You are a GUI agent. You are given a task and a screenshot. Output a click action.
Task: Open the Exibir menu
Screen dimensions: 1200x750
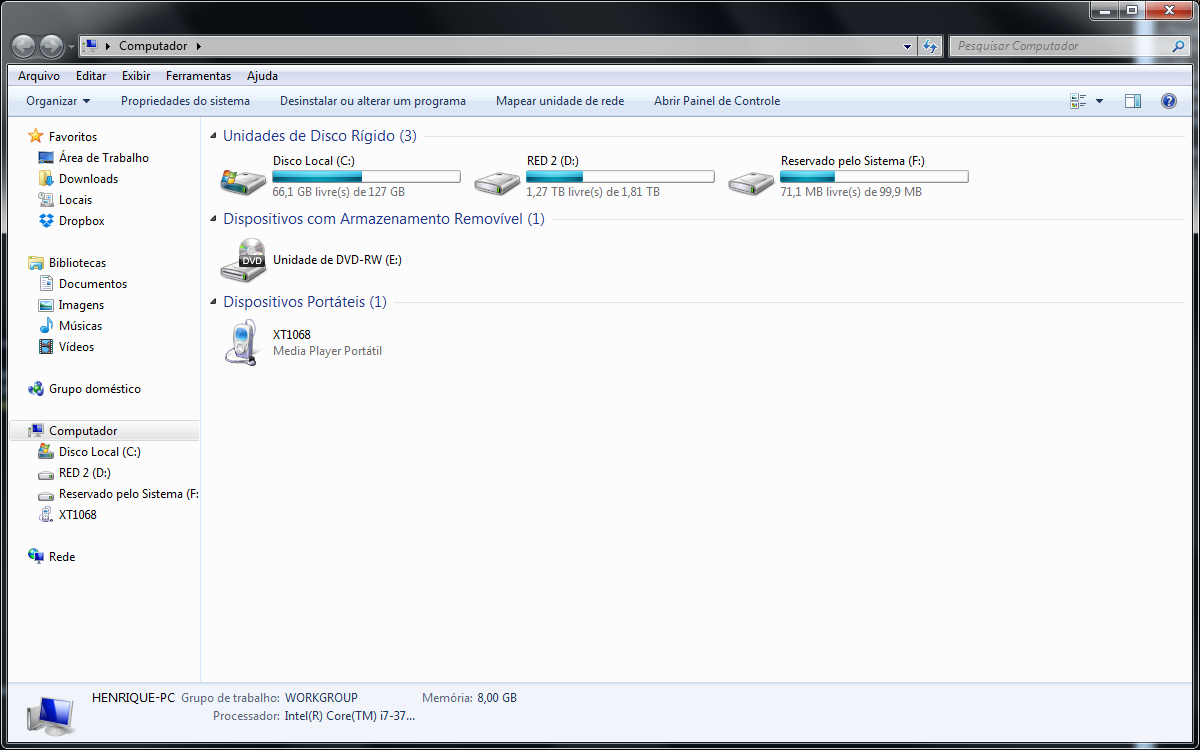[x=136, y=76]
